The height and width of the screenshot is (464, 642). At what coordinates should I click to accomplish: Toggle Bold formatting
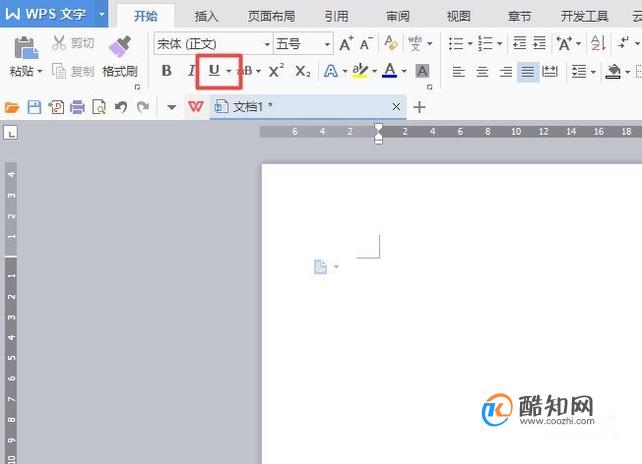pos(167,71)
